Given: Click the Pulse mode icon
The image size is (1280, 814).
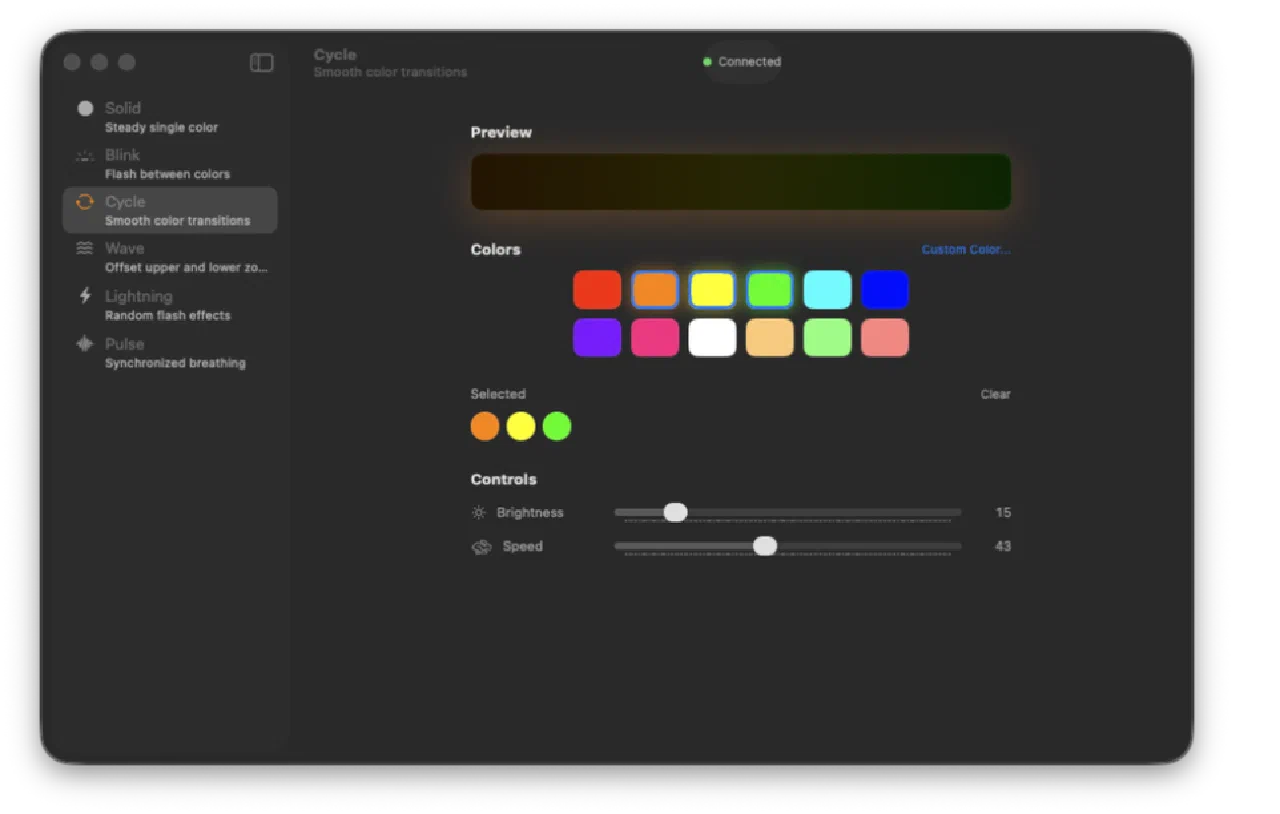Looking at the screenshot, I should [85, 344].
